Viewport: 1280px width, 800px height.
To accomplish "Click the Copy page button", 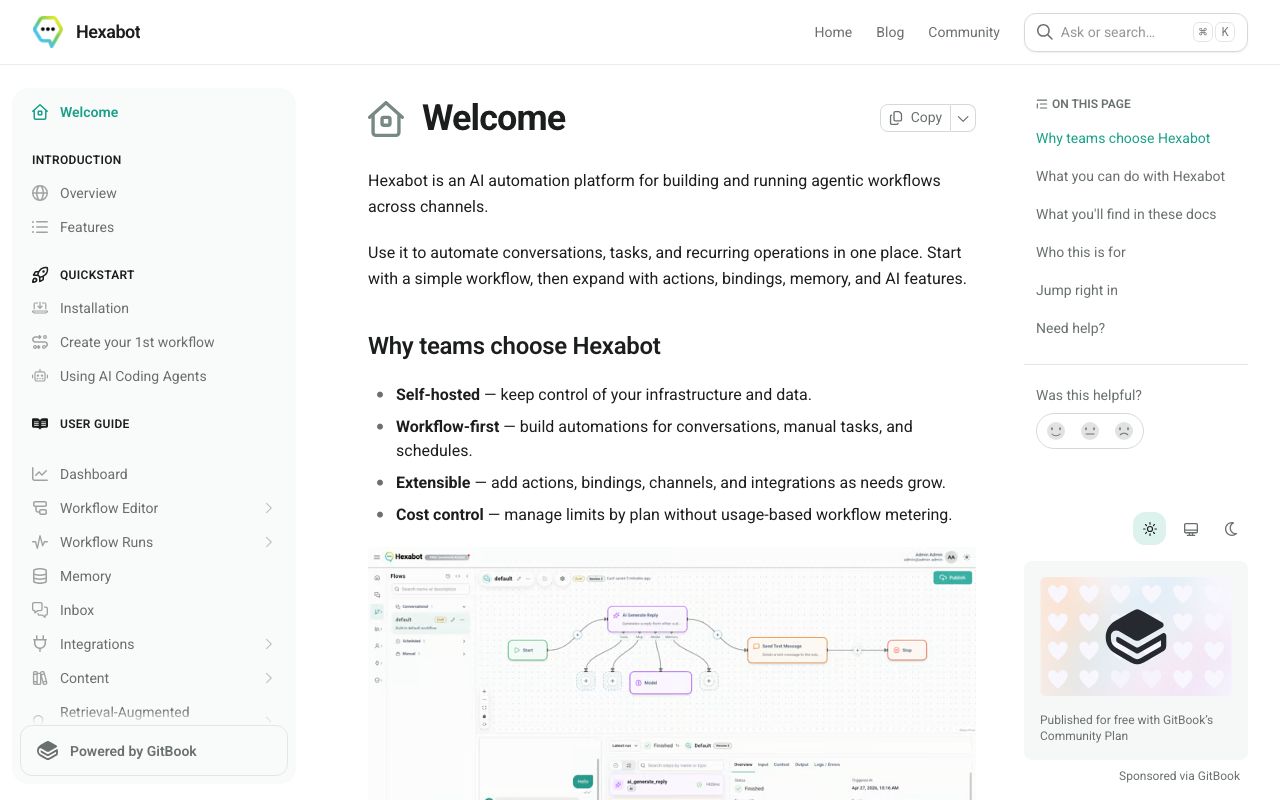I will 916,118.
